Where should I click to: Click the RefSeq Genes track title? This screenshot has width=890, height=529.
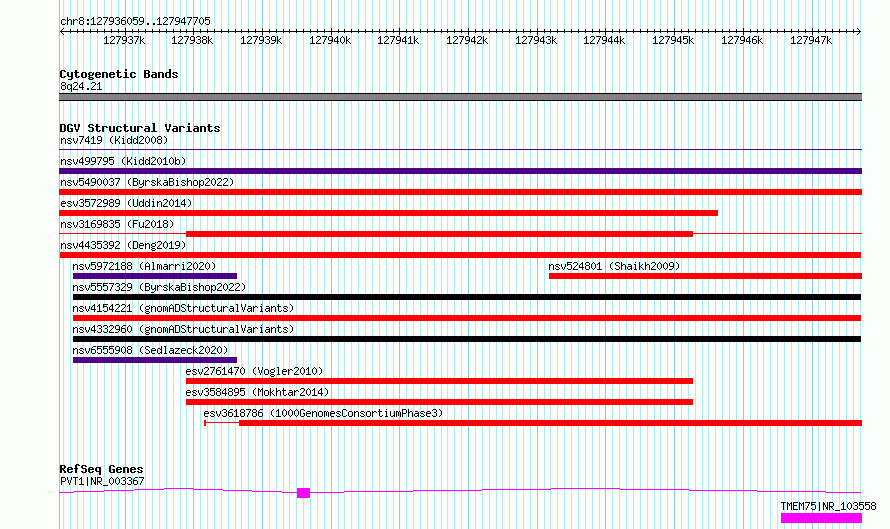pos(101,469)
